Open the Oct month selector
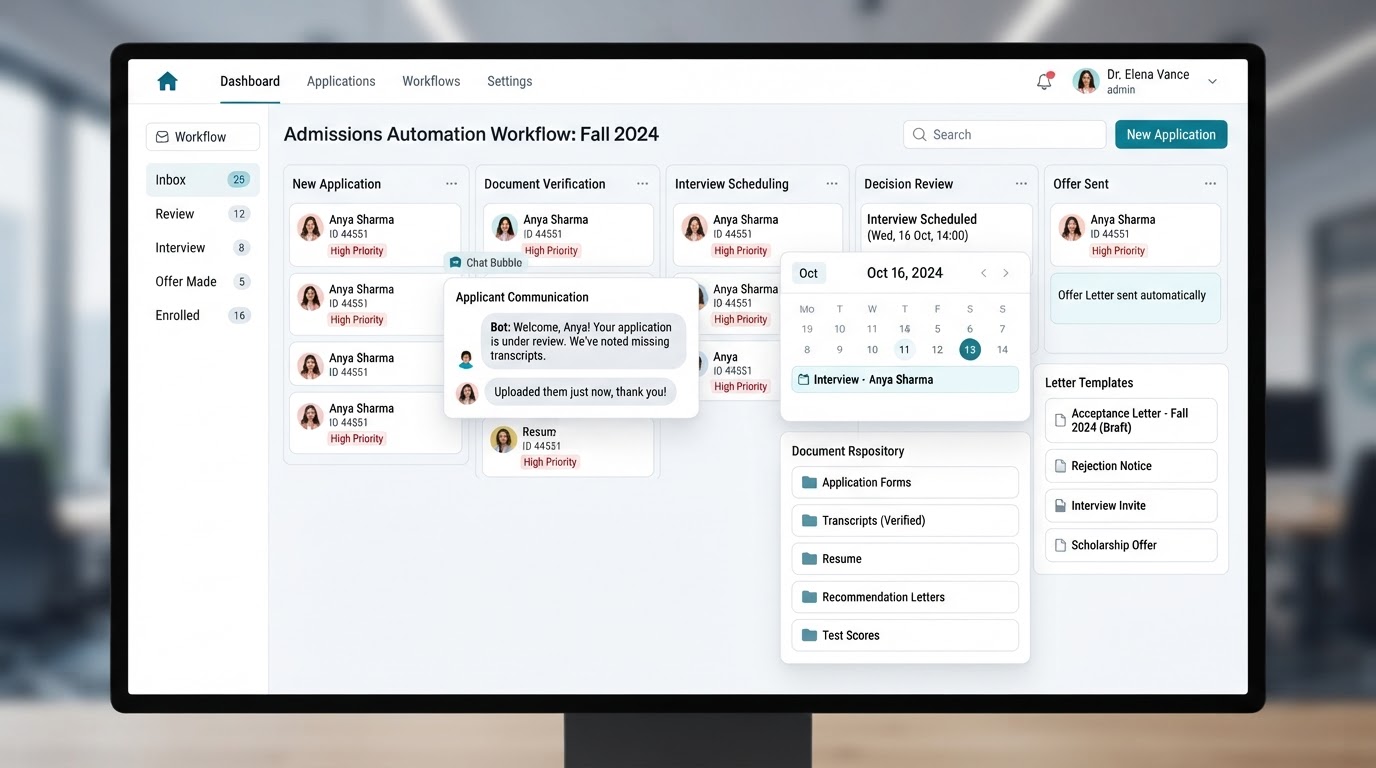This screenshot has width=1376, height=768. coord(809,273)
